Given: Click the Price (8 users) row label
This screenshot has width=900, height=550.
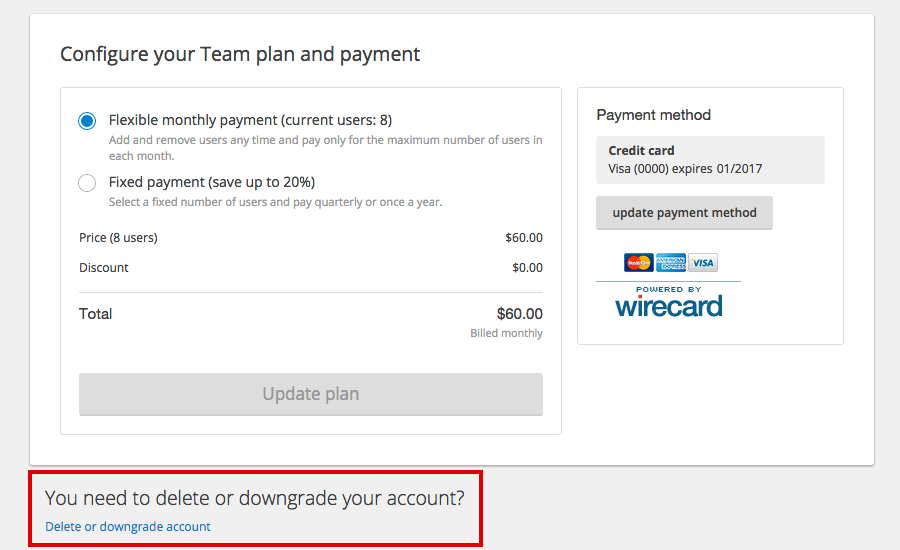Looking at the screenshot, I should tap(118, 238).
